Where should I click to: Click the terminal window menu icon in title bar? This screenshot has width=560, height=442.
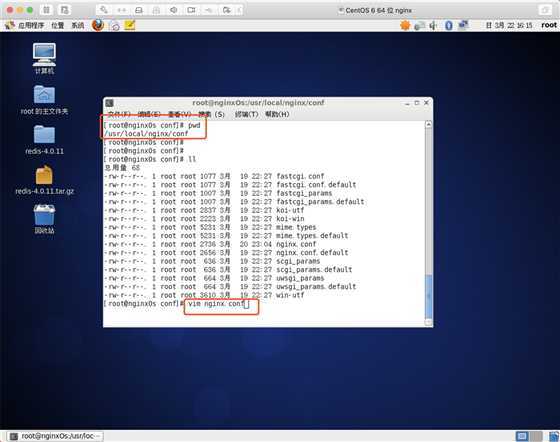coord(110,103)
